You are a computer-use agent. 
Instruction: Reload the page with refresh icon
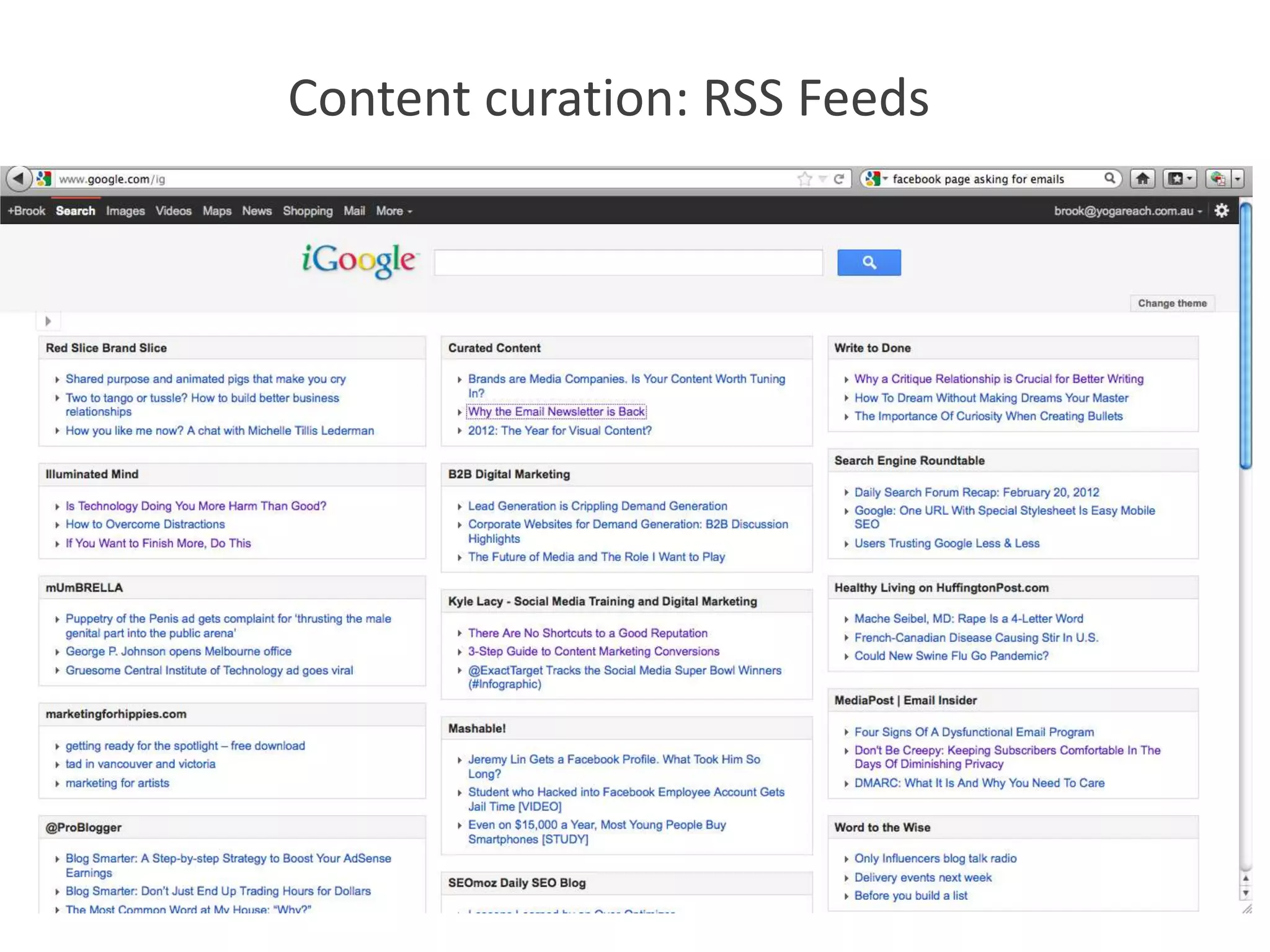(x=838, y=179)
